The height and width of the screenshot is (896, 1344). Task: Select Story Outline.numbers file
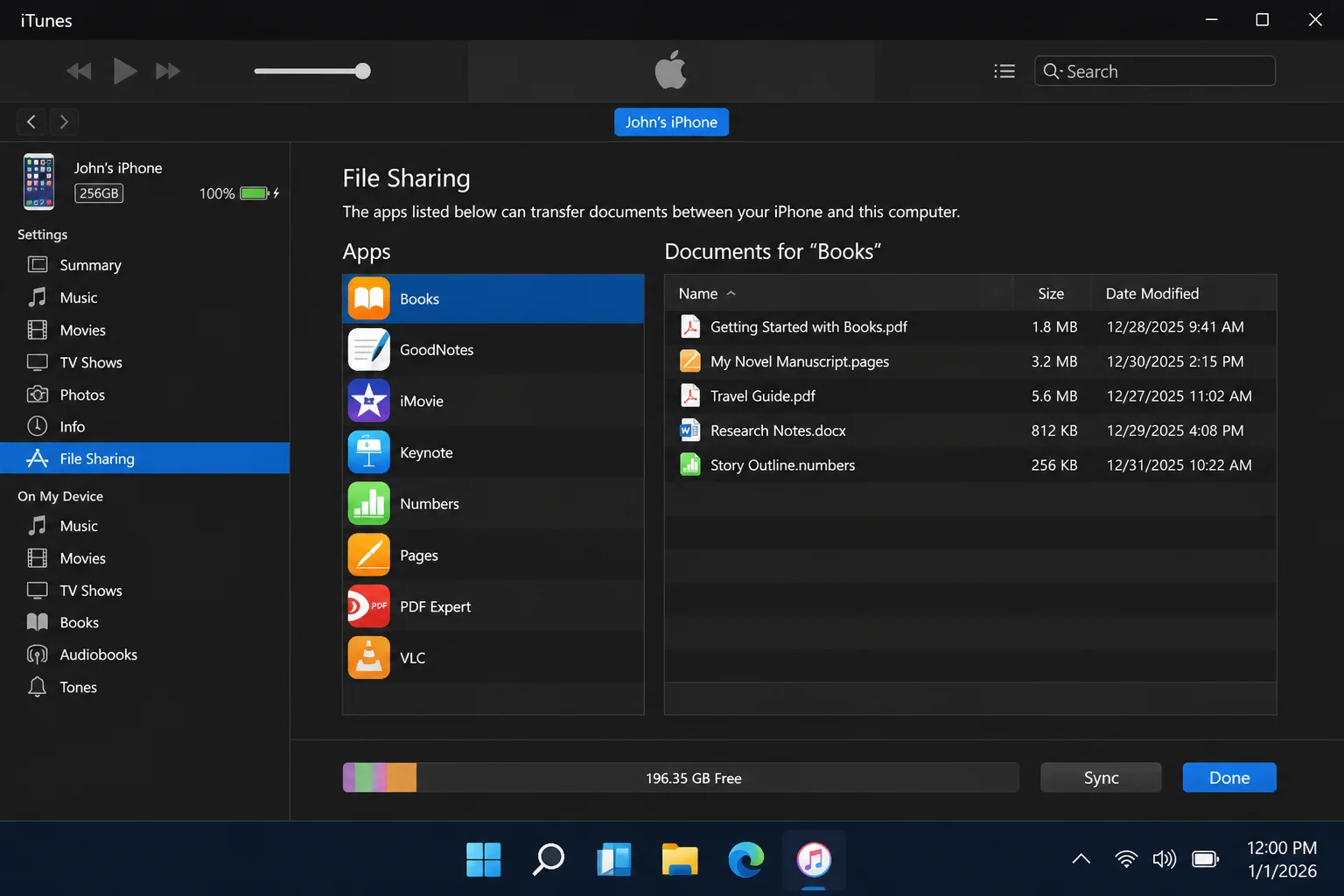[970, 465]
